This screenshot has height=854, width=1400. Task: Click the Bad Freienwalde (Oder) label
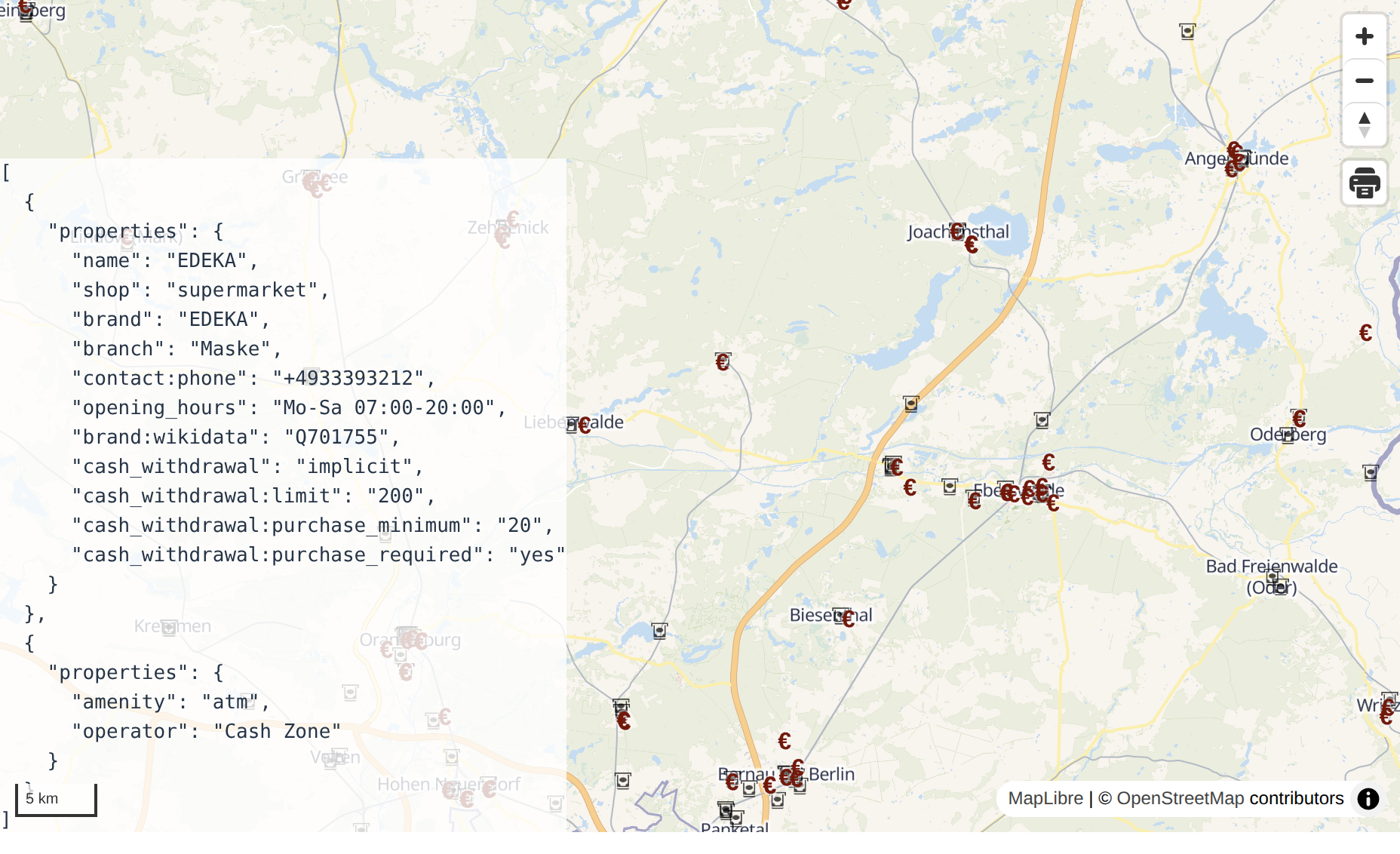click(x=1271, y=567)
